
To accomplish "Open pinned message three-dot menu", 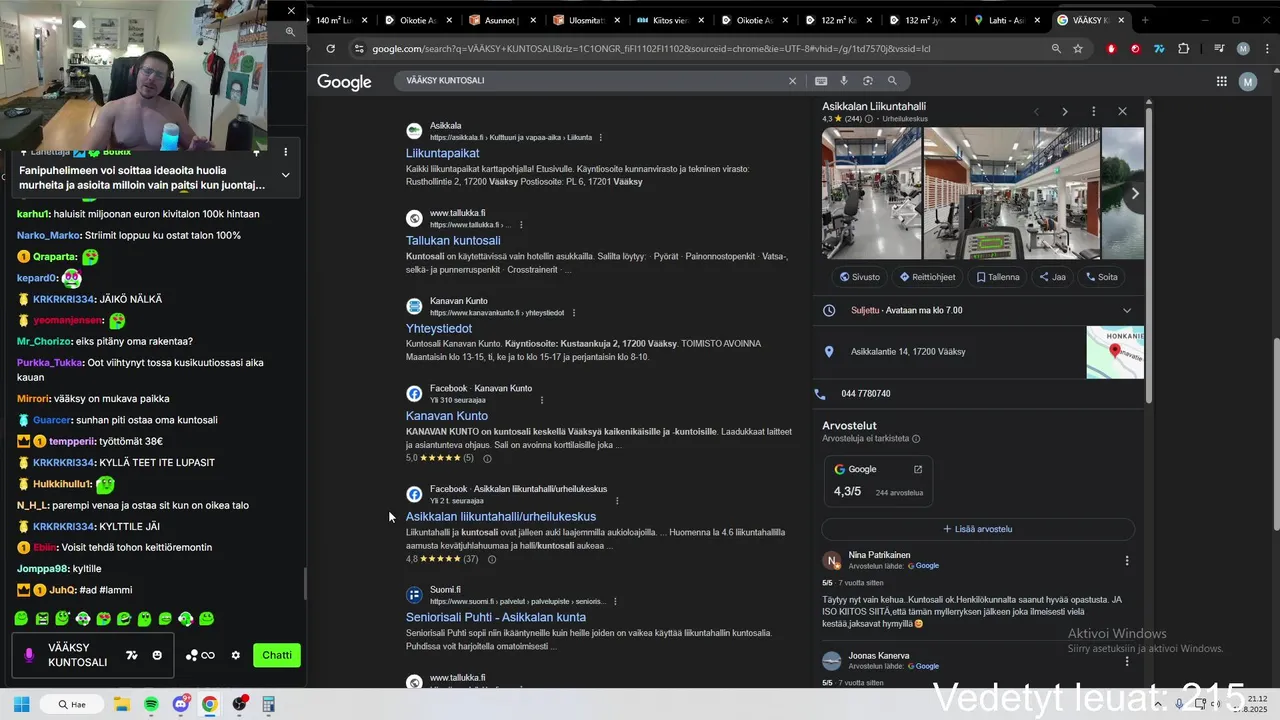I will pyautogui.click(x=285, y=152).
